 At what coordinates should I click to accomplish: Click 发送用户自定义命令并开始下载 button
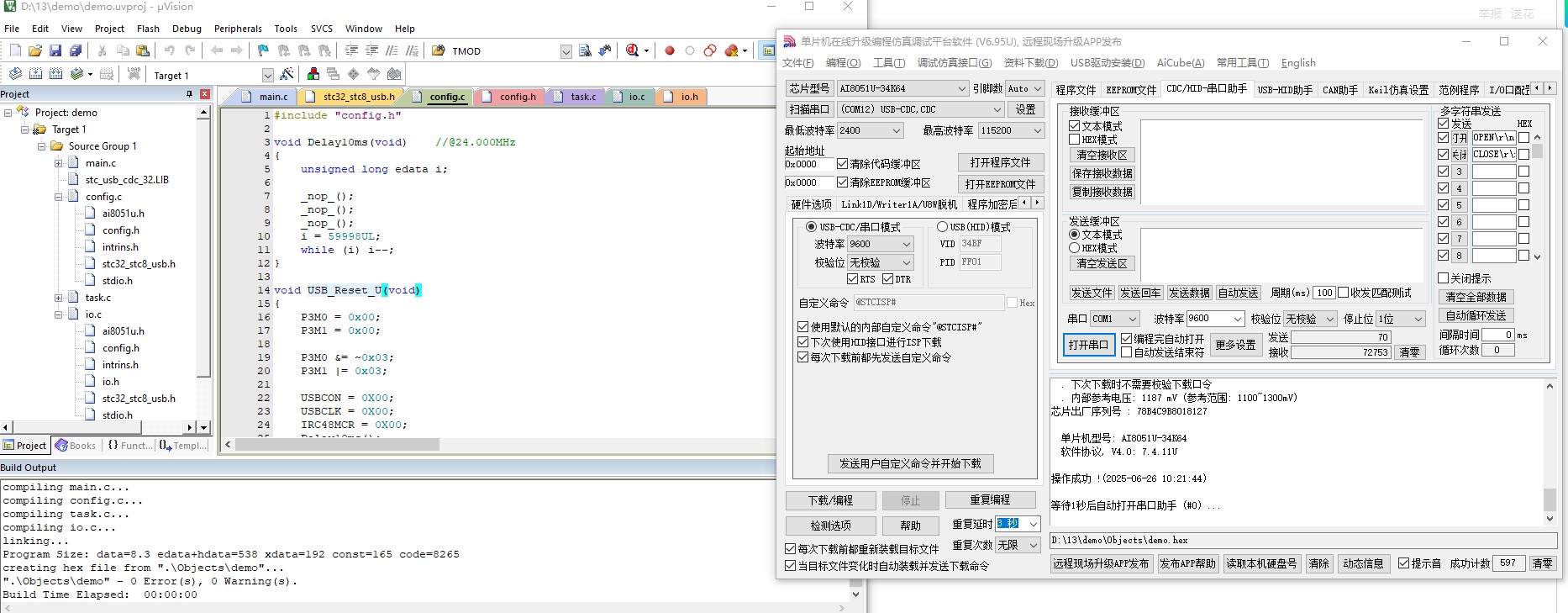pyautogui.click(x=910, y=463)
